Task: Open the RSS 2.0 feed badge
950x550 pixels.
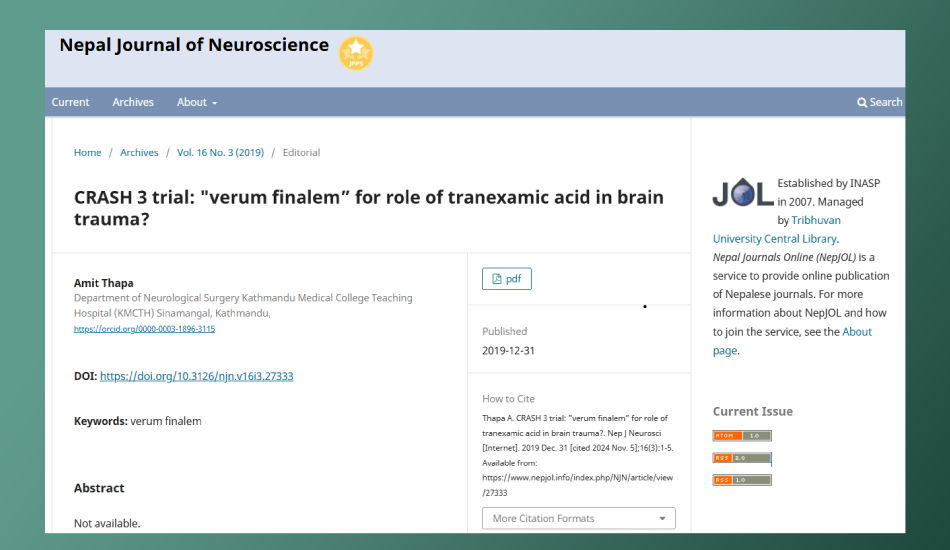Action: tap(742, 458)
